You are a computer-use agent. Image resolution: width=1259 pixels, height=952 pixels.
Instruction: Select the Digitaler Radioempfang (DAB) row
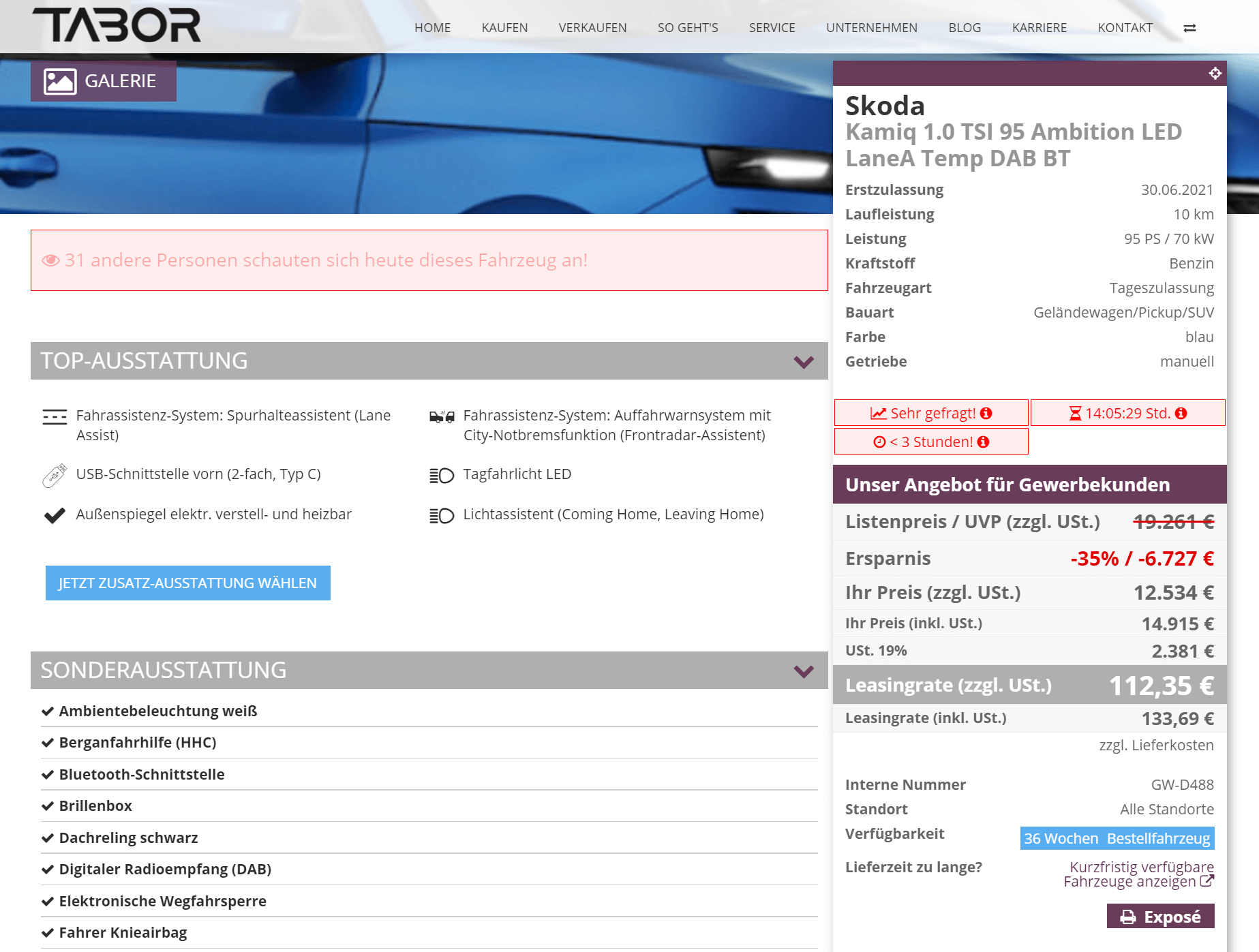[429, 870]
